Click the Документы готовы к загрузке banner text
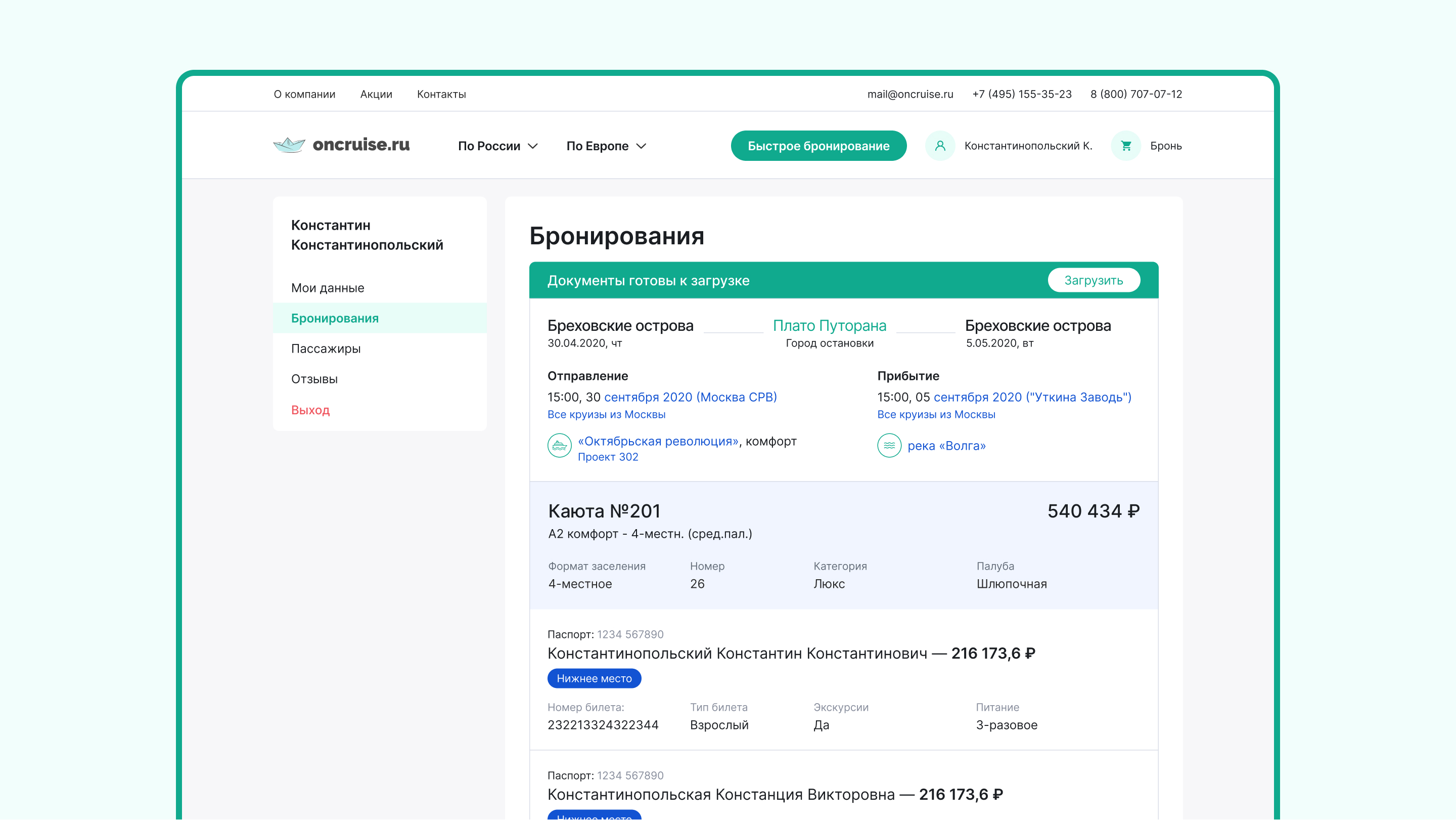 (648, 280)
